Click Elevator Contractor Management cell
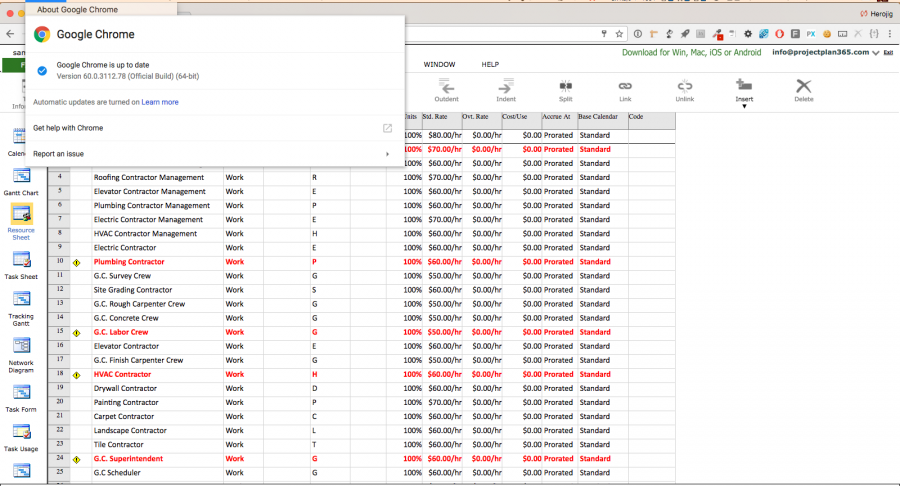900x486 pixels. pyautogui.click(x=158, y=192)
